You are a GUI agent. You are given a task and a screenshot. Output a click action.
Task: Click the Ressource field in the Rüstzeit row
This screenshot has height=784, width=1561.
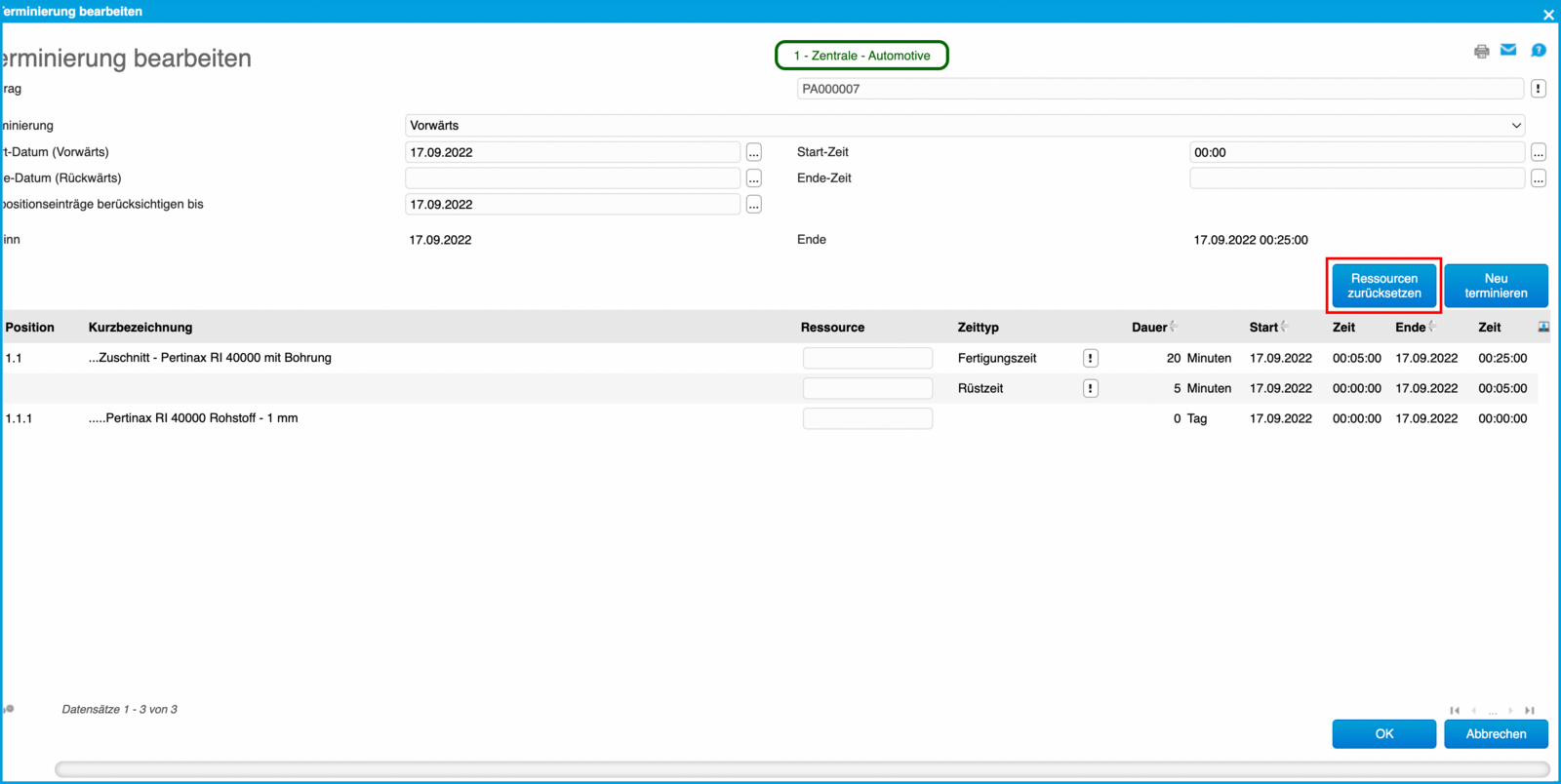click(x=867, y=388)
